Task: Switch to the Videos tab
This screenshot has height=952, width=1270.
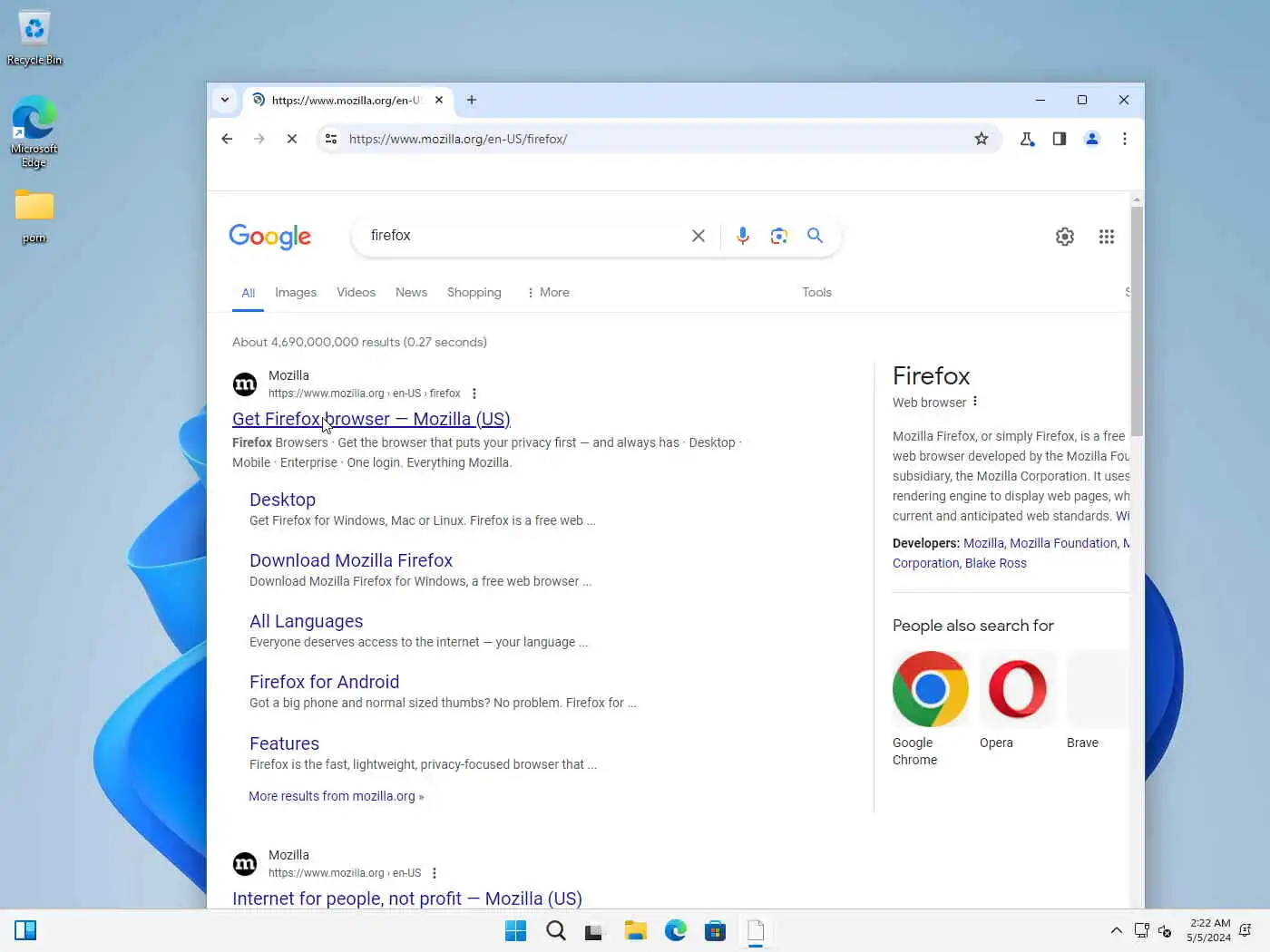Action: click(356, 292)
